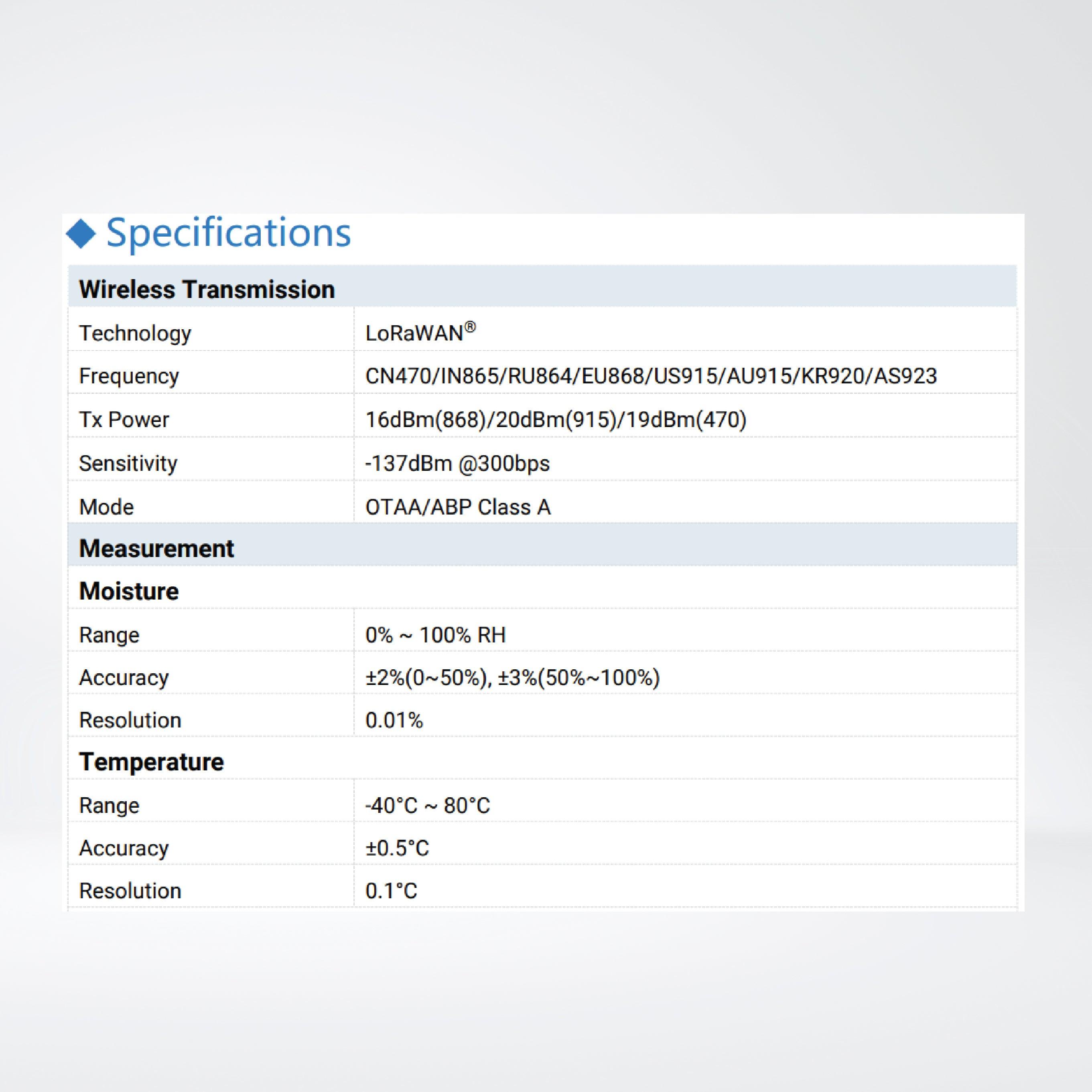Select the LoRaWAN value
The width and height of the screenshot is (1092, 1092).
(x=420, y=332)
